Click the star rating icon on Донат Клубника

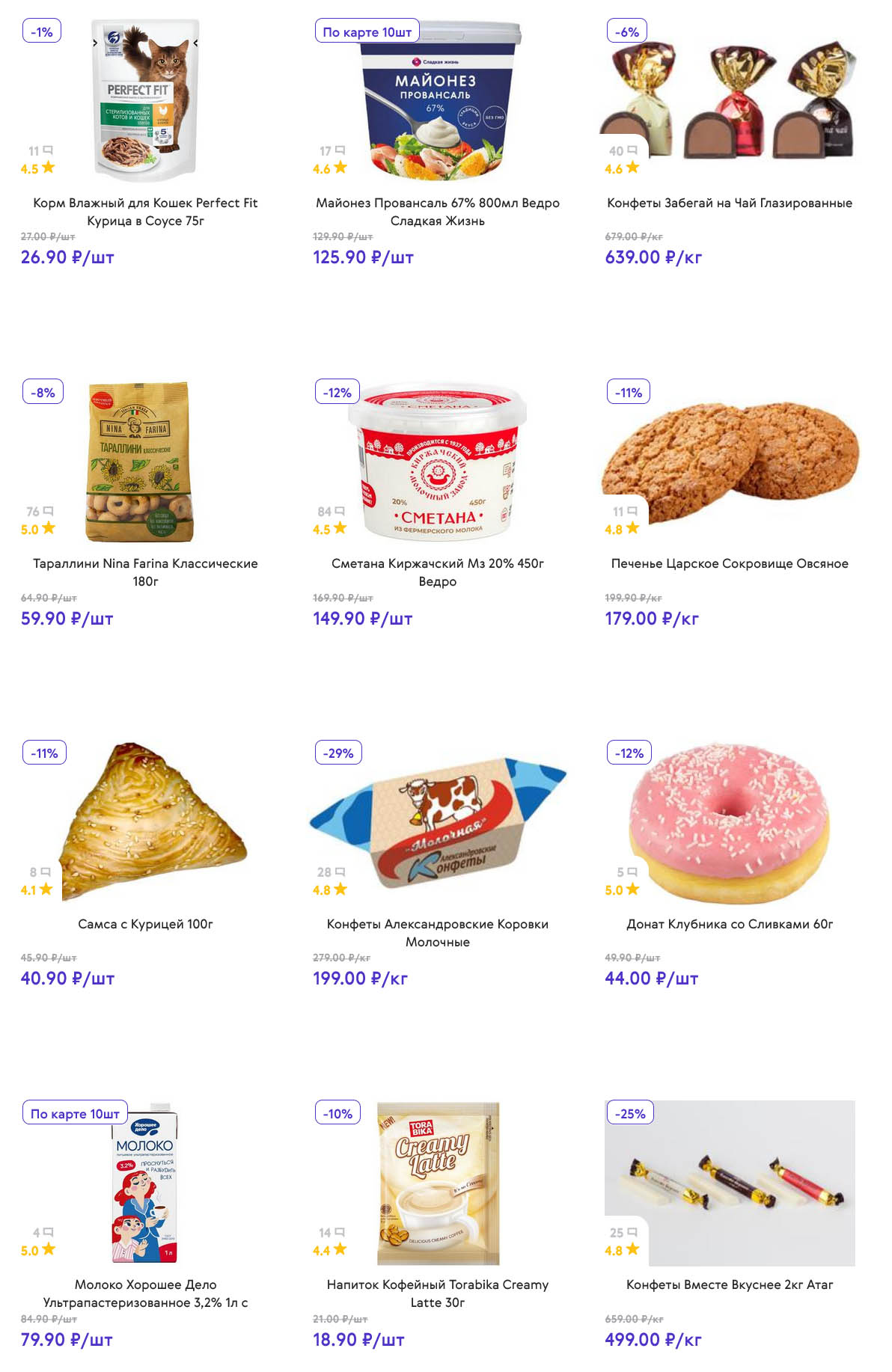pyautogui.click(x=633, y=889)
